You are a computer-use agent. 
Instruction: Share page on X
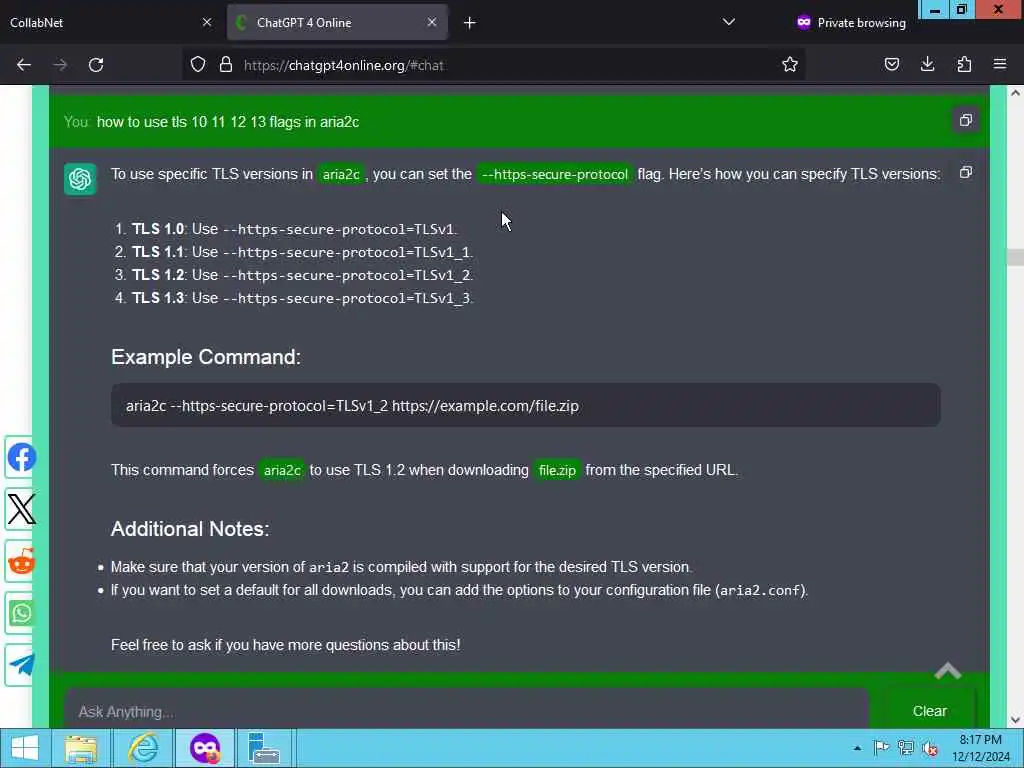21,509
